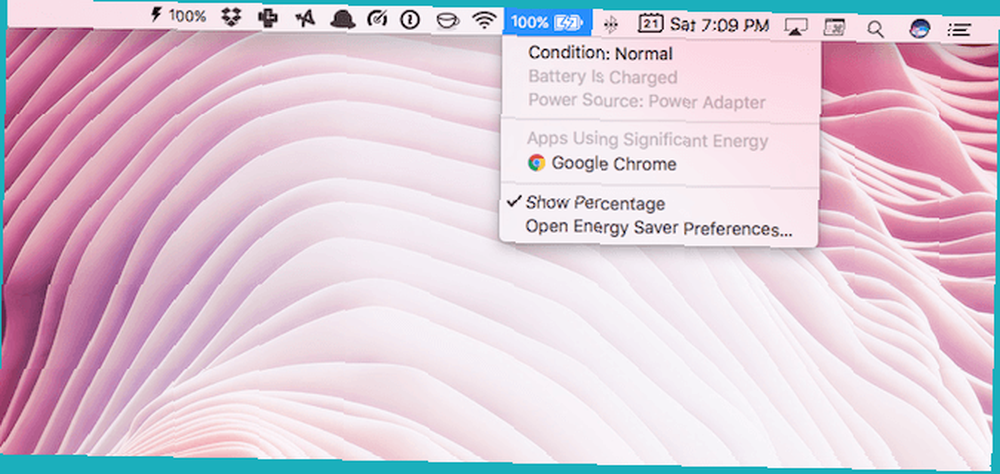Click Power Source: Power Adapter text
1000x474 pixels.
[x=647, y=101]
